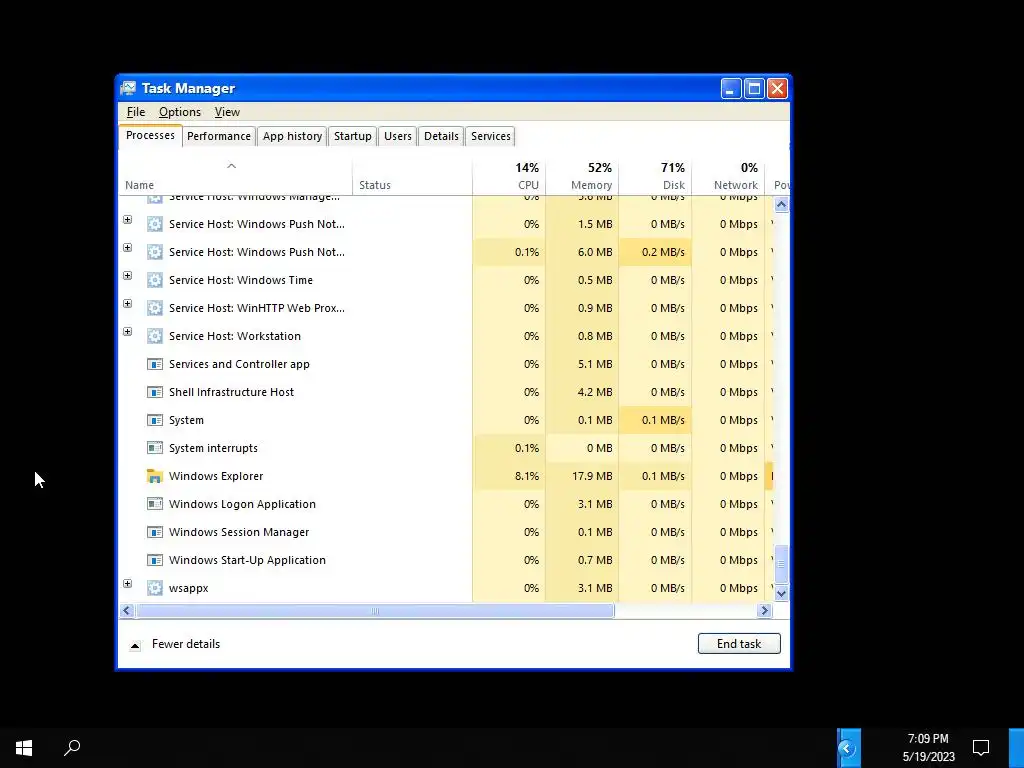This screenshot has height=768, width=1024.
Task: Select the Processes tab
Action: click(x=150, y=135)
